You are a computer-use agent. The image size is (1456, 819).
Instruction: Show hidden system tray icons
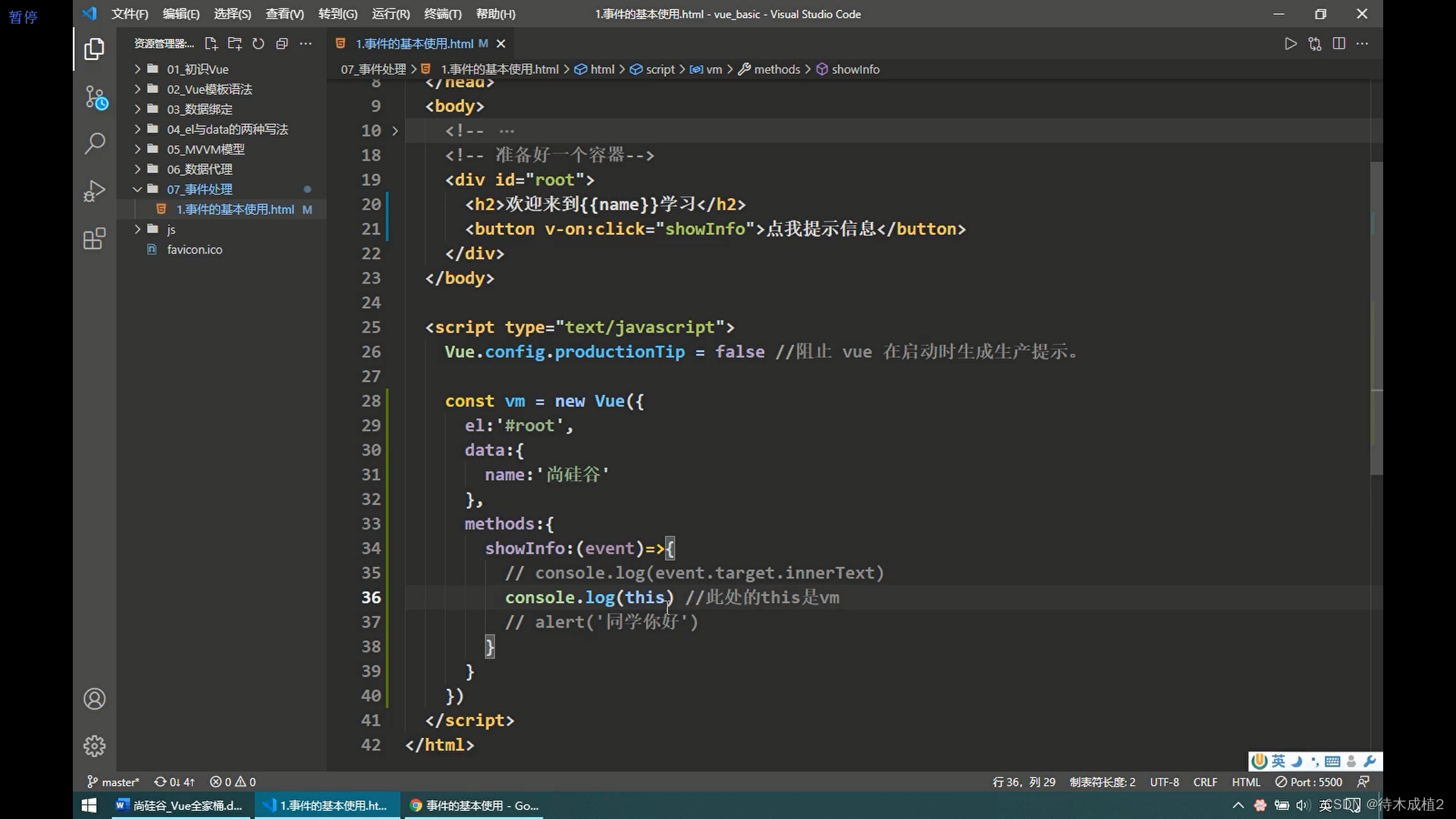1238,805
